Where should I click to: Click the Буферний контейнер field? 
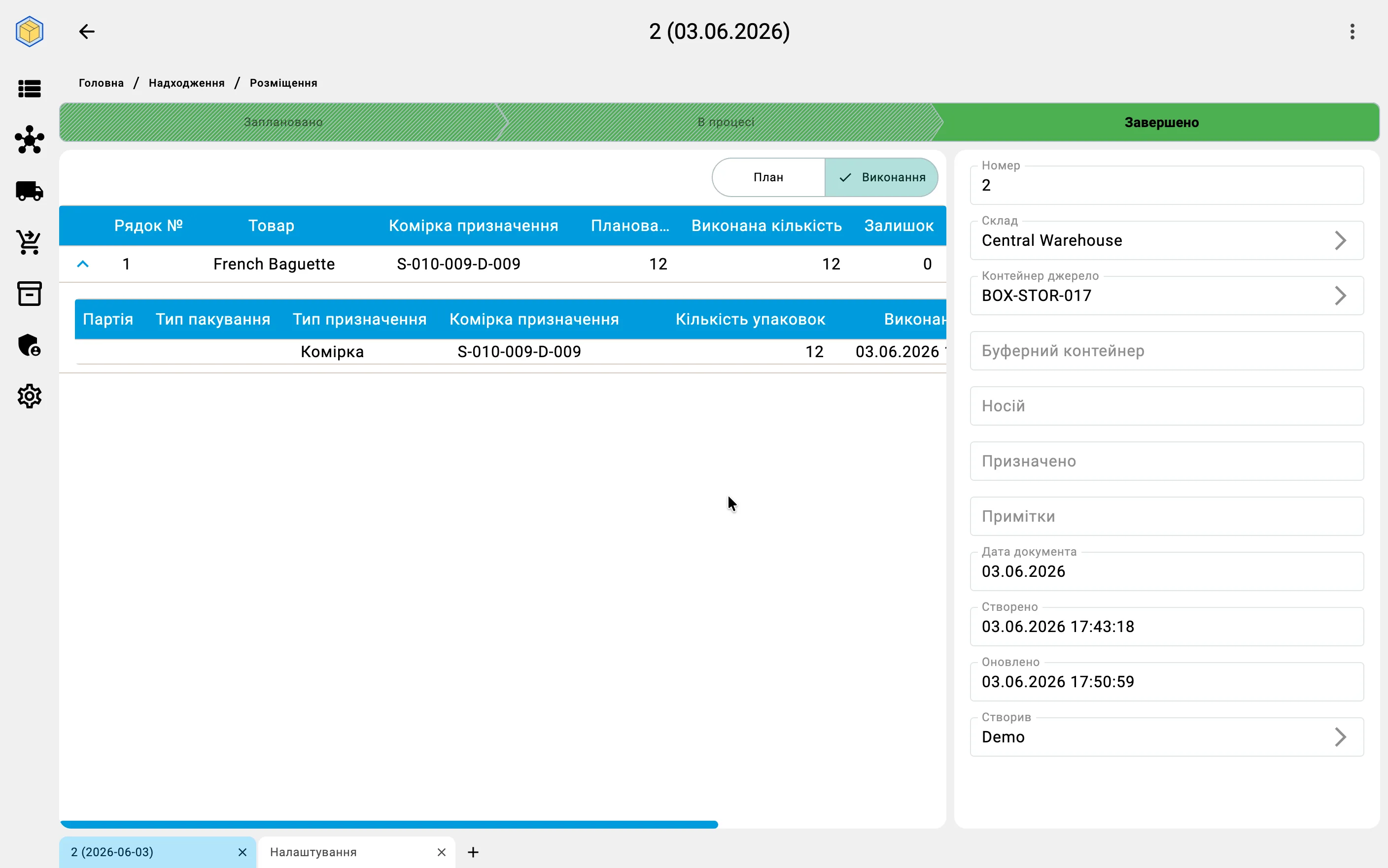click(x=1167, y=351)
